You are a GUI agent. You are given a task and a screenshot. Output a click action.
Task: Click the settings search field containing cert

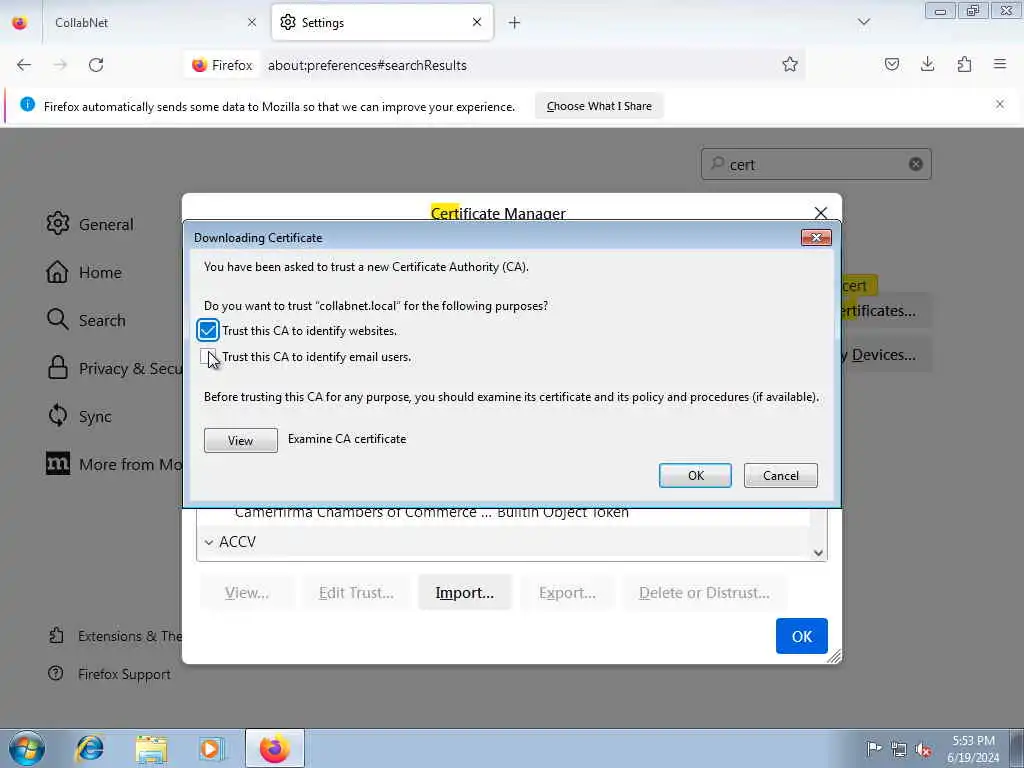[x=816, y=164]
